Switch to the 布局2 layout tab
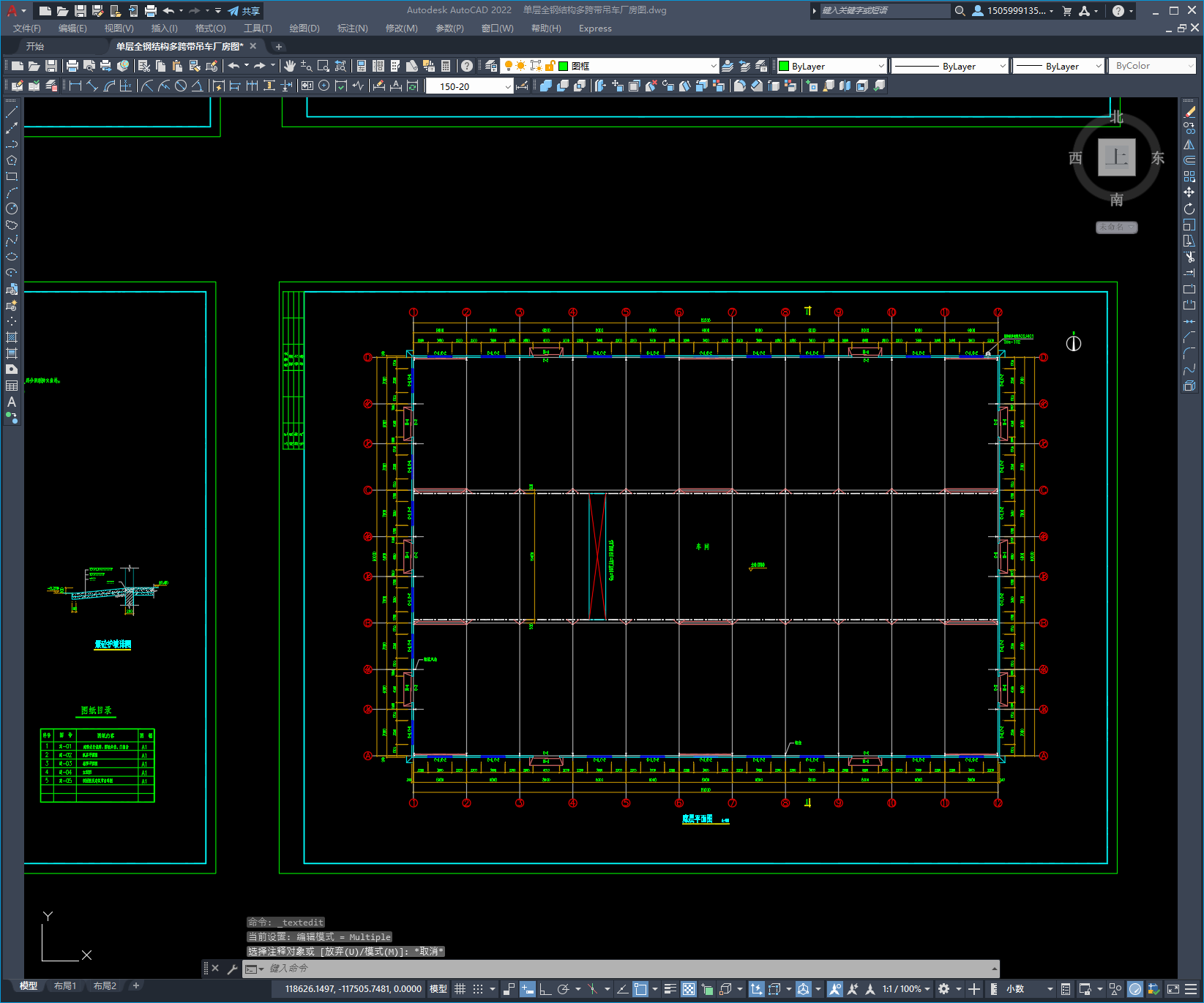1204x1003 pixels. click(x=105, y=986)
